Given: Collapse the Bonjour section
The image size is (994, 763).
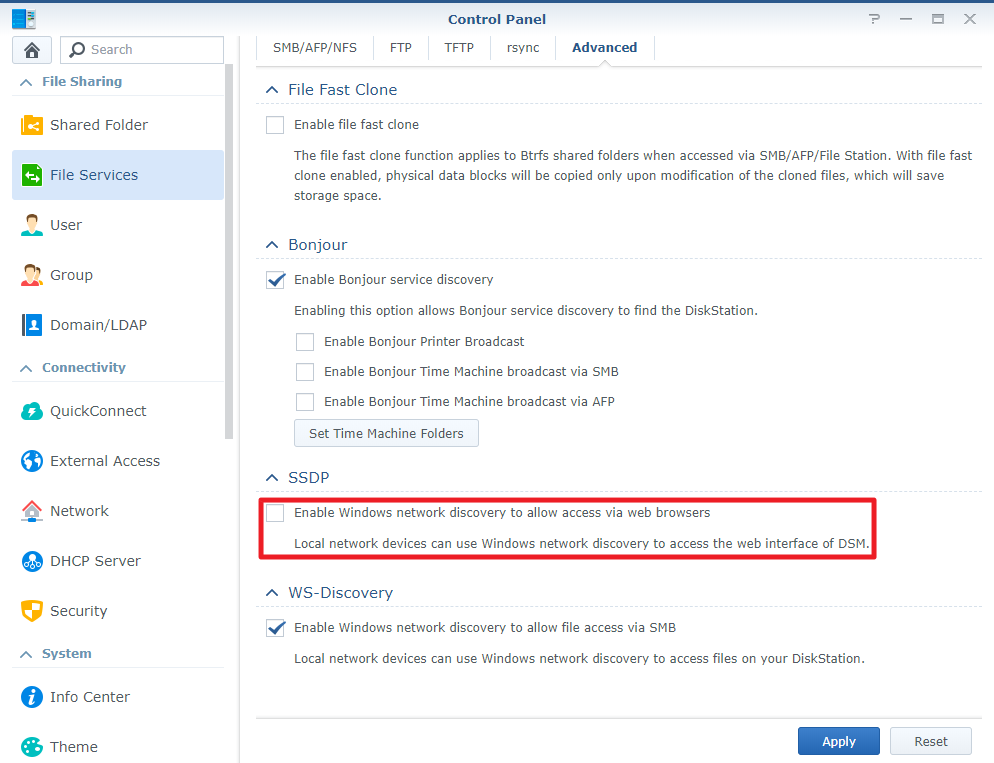Looking at the screenshot, I should pos(272,244).
